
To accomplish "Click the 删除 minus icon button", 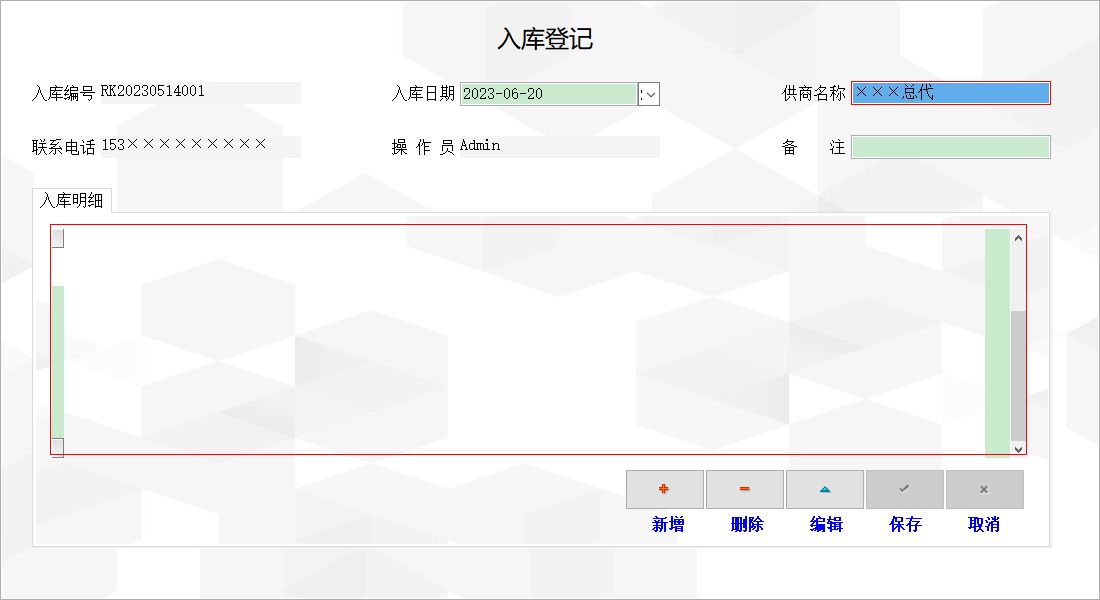I will coord(744,489).
